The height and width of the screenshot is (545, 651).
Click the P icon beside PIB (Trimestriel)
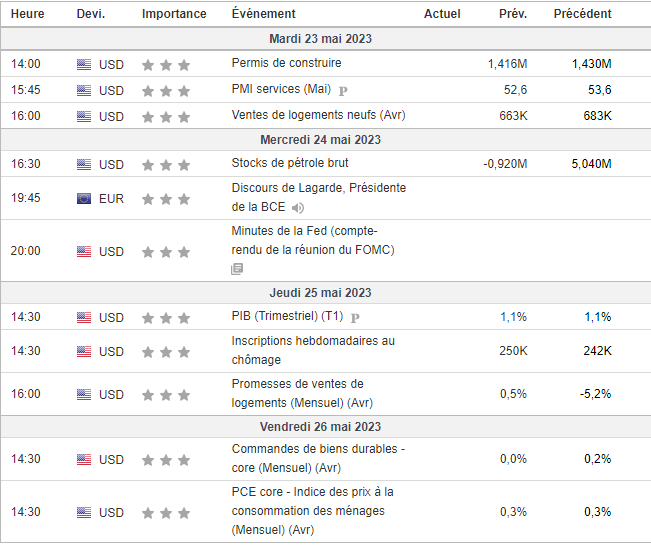[x=355, y=317]
